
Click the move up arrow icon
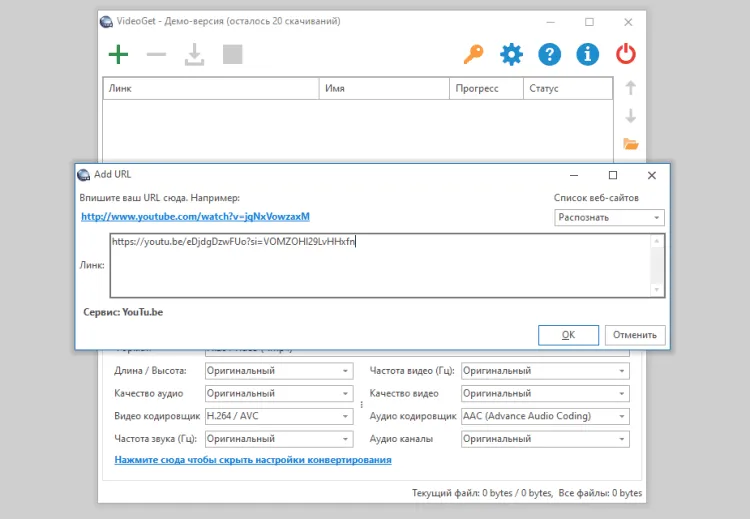630,88
